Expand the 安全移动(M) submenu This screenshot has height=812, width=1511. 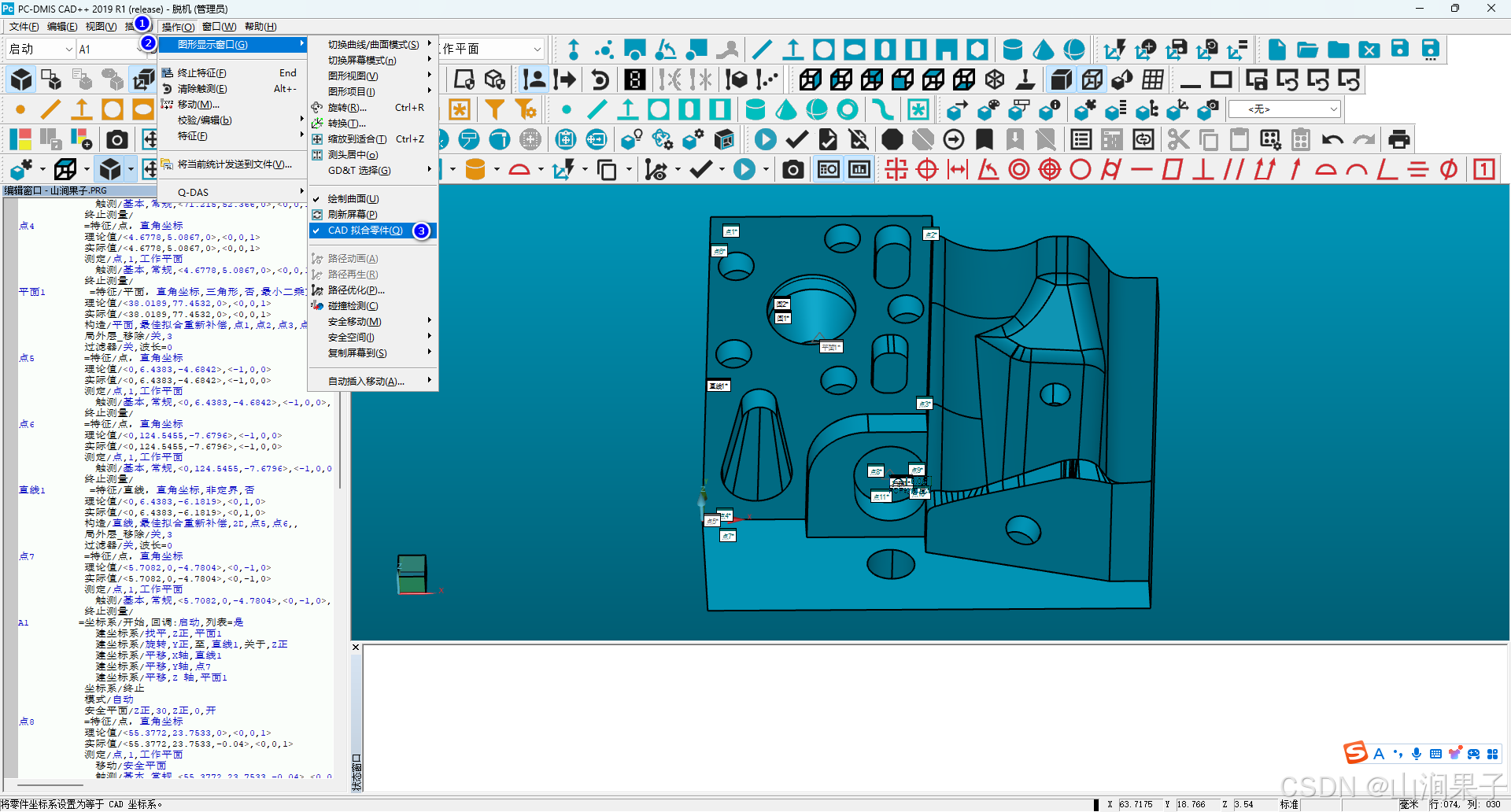(x=372, y=322)
